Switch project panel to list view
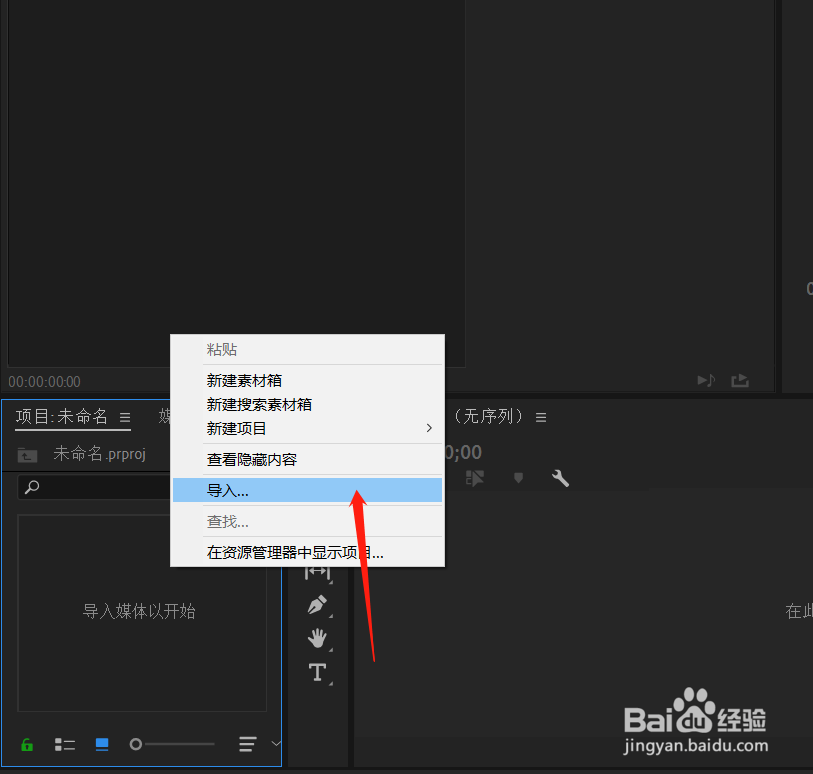 65,744
